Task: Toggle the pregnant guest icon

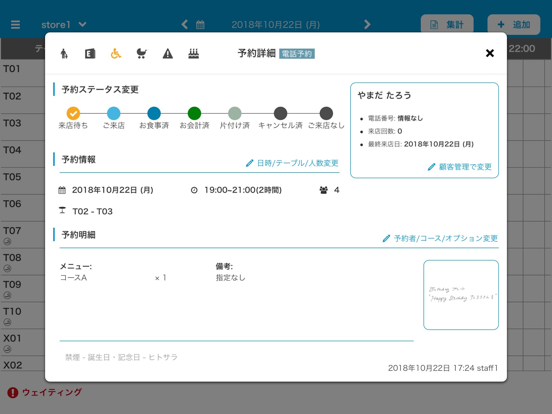Action: tap(64, 54)
